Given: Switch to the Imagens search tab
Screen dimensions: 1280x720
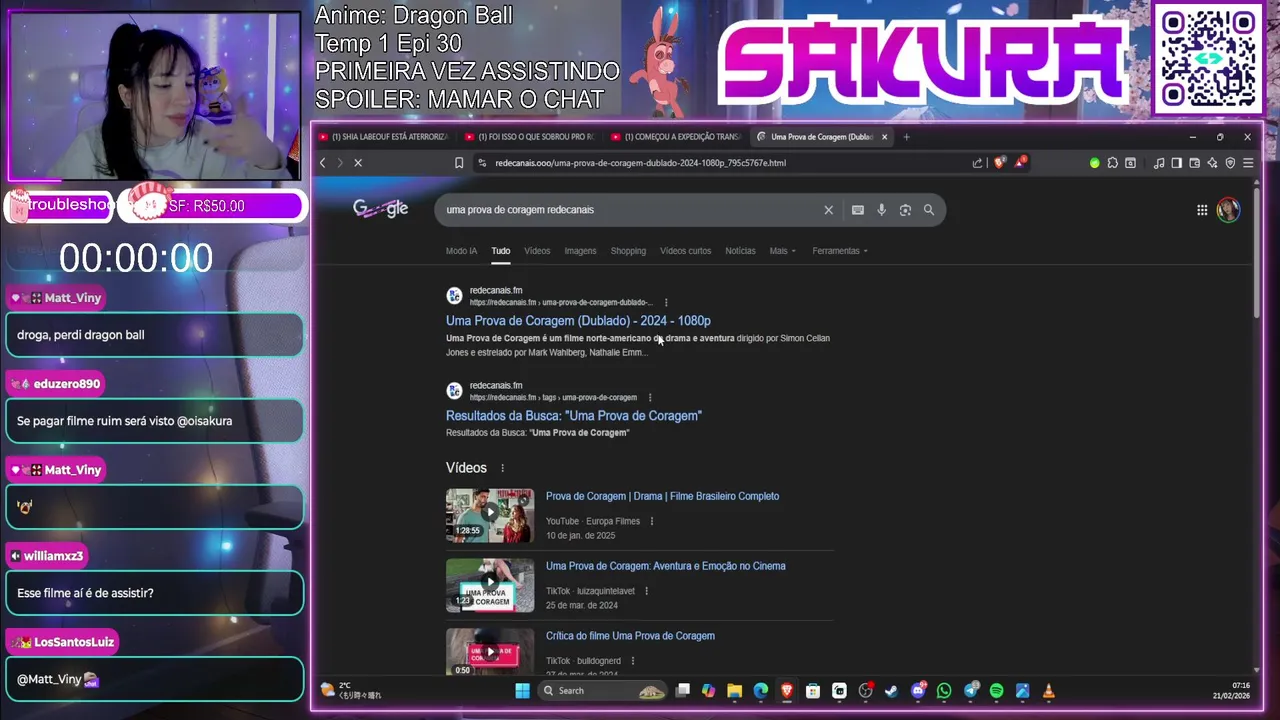Looking at the screenshot, I should 580,251.
